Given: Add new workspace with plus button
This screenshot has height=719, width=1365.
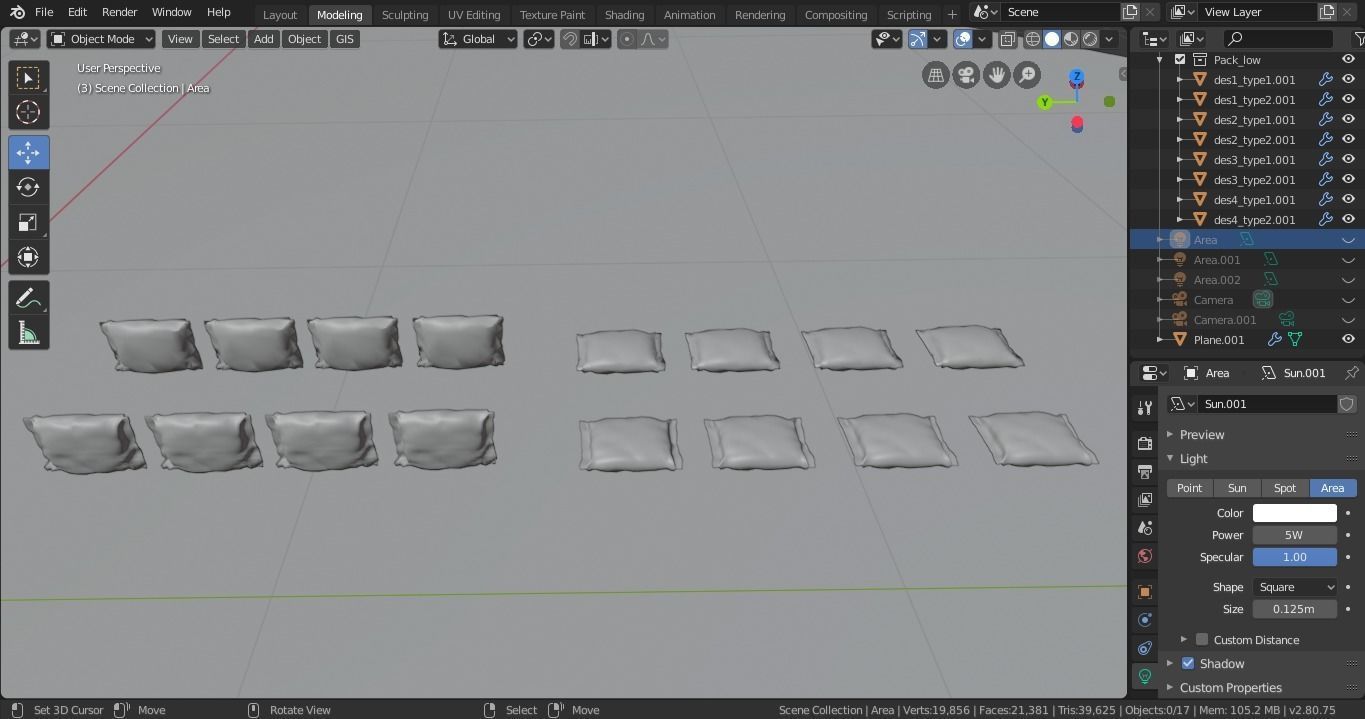Looking at the screenshot, I should coord(952,14).
